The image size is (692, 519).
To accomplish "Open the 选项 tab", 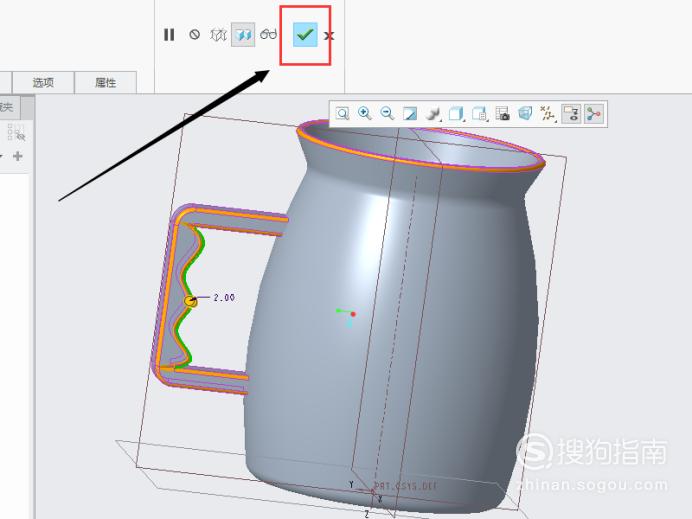I will pos(43,83).
